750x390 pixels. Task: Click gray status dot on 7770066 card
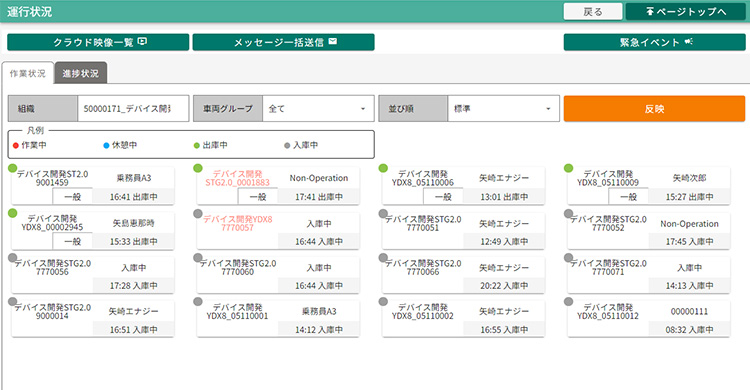(383, 257)
